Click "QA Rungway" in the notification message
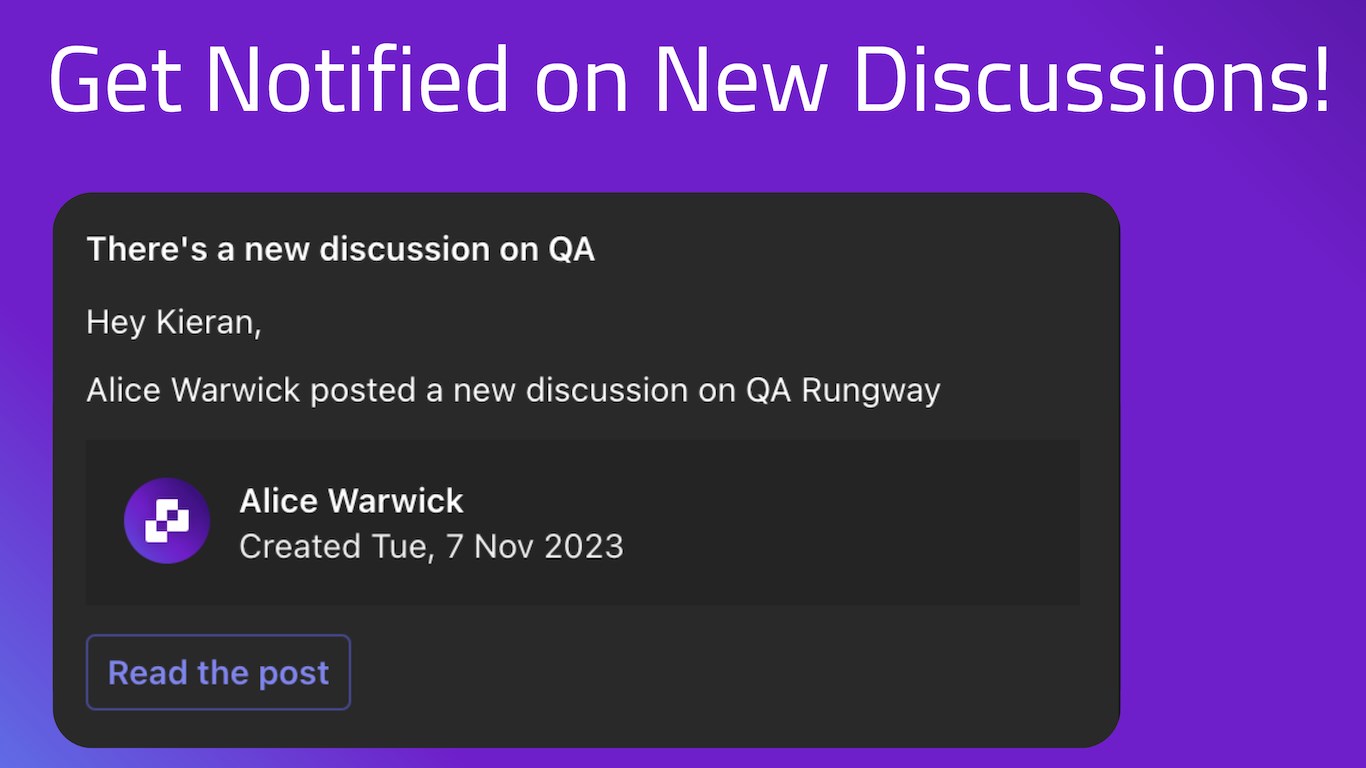Viewport: 1366px width, 768px height. click(843, 390)
